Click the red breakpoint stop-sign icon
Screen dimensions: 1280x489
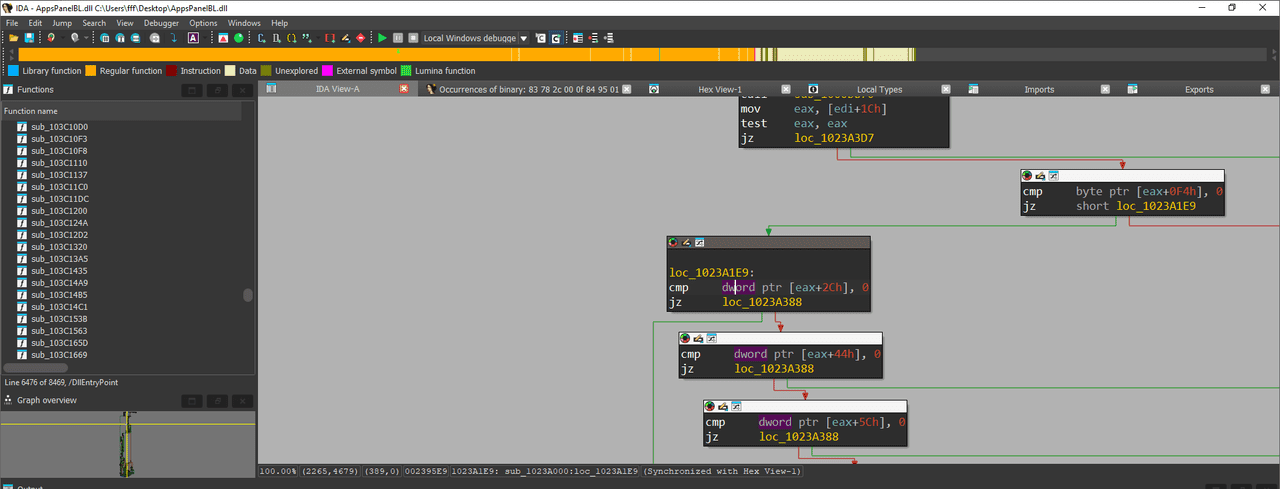click(361, 38)
